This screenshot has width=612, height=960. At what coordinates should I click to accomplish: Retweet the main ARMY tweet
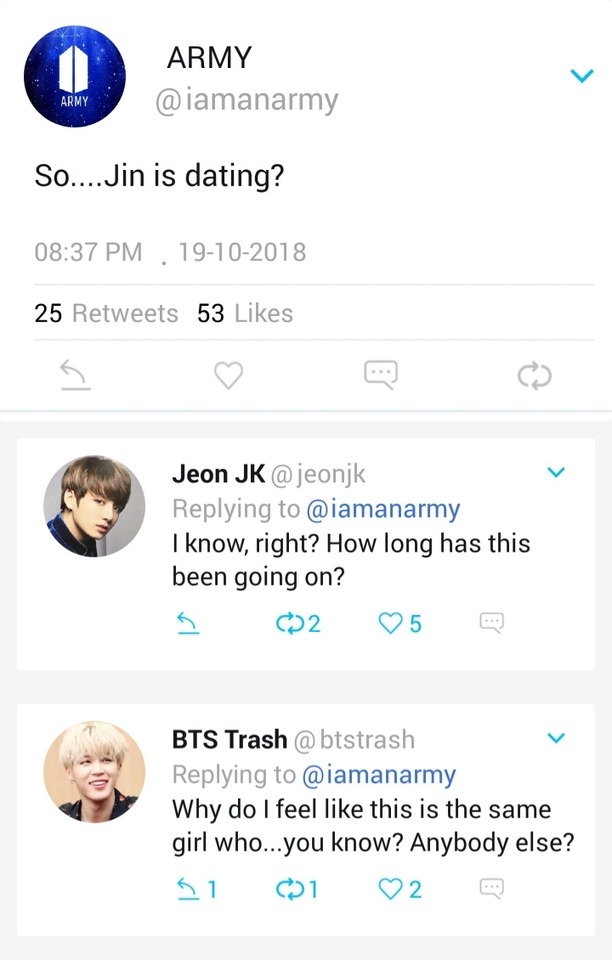click(x=534, y=375)
